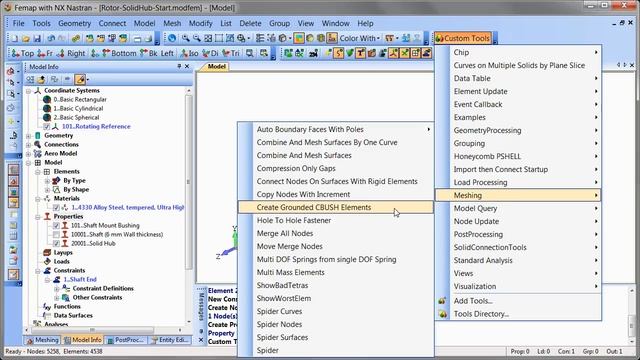Switch to Di (dimetric) view
640x360 pixels.
(210, 53)
